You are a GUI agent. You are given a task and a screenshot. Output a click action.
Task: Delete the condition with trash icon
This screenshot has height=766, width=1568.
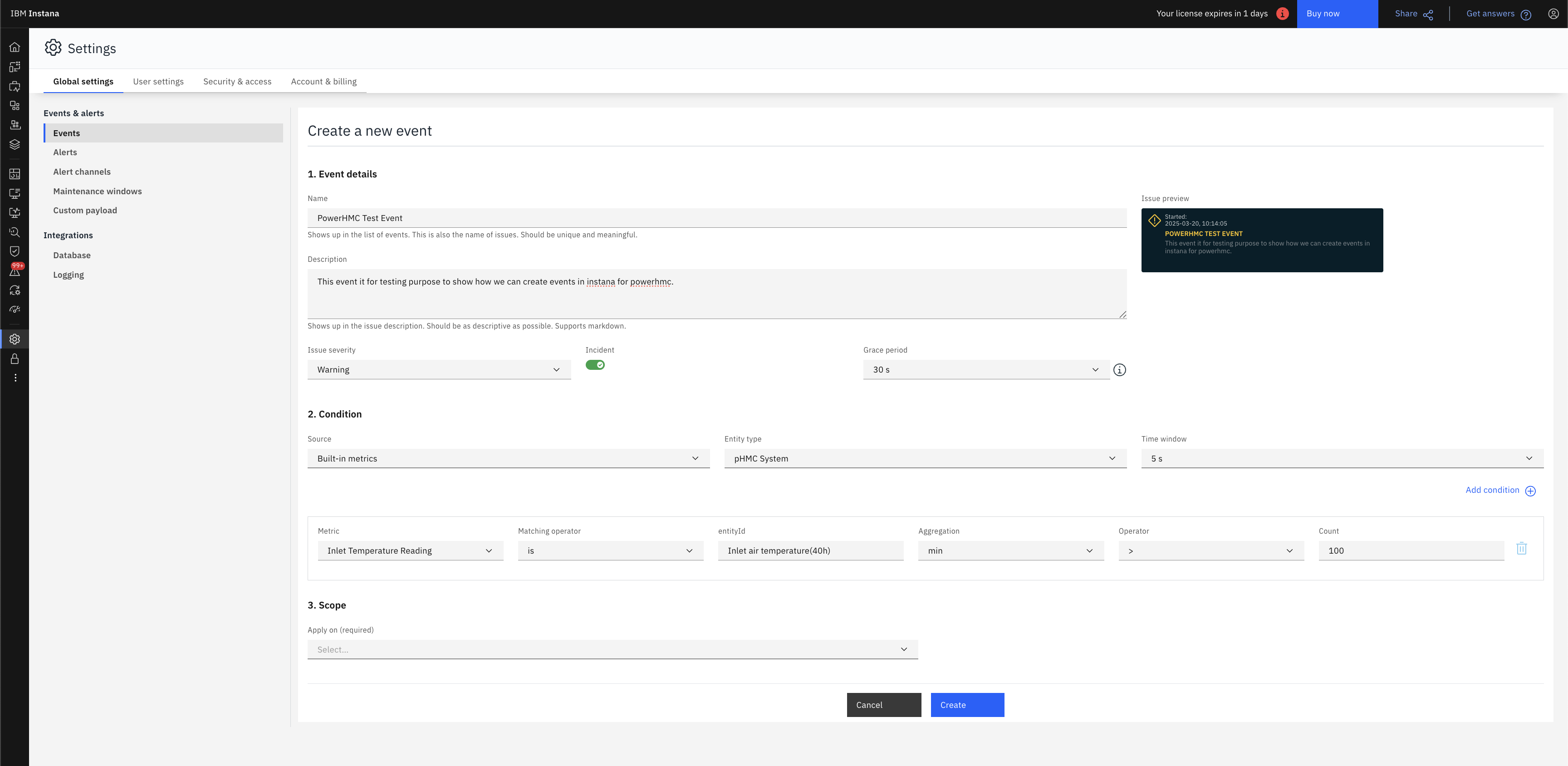1521,549
